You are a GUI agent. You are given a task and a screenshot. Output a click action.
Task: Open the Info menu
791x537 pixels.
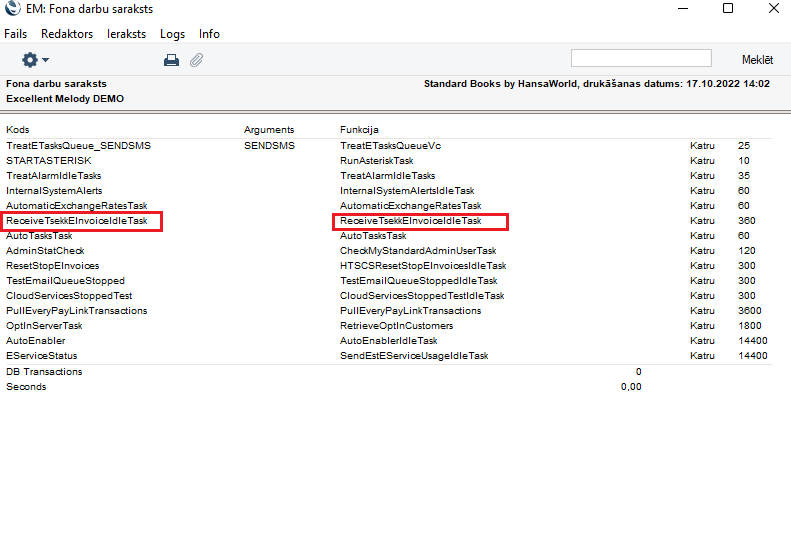(x=209, y=34)
